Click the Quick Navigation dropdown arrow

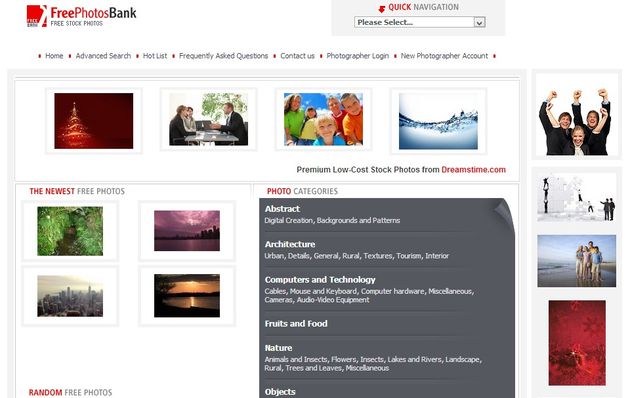479,22
